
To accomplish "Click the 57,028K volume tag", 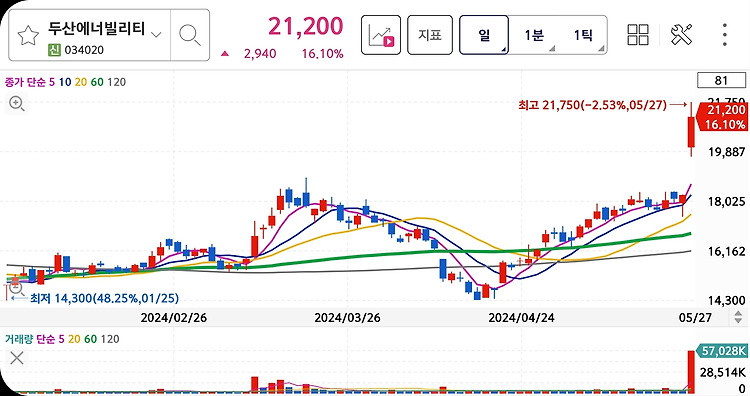I will click(722, 351).
